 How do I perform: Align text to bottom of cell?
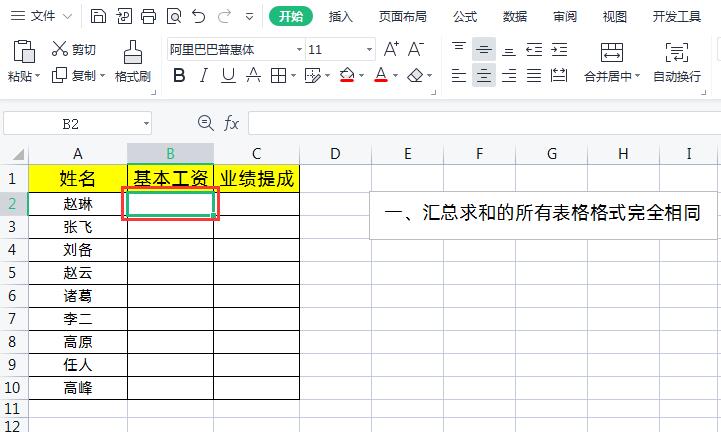[509, 50]
